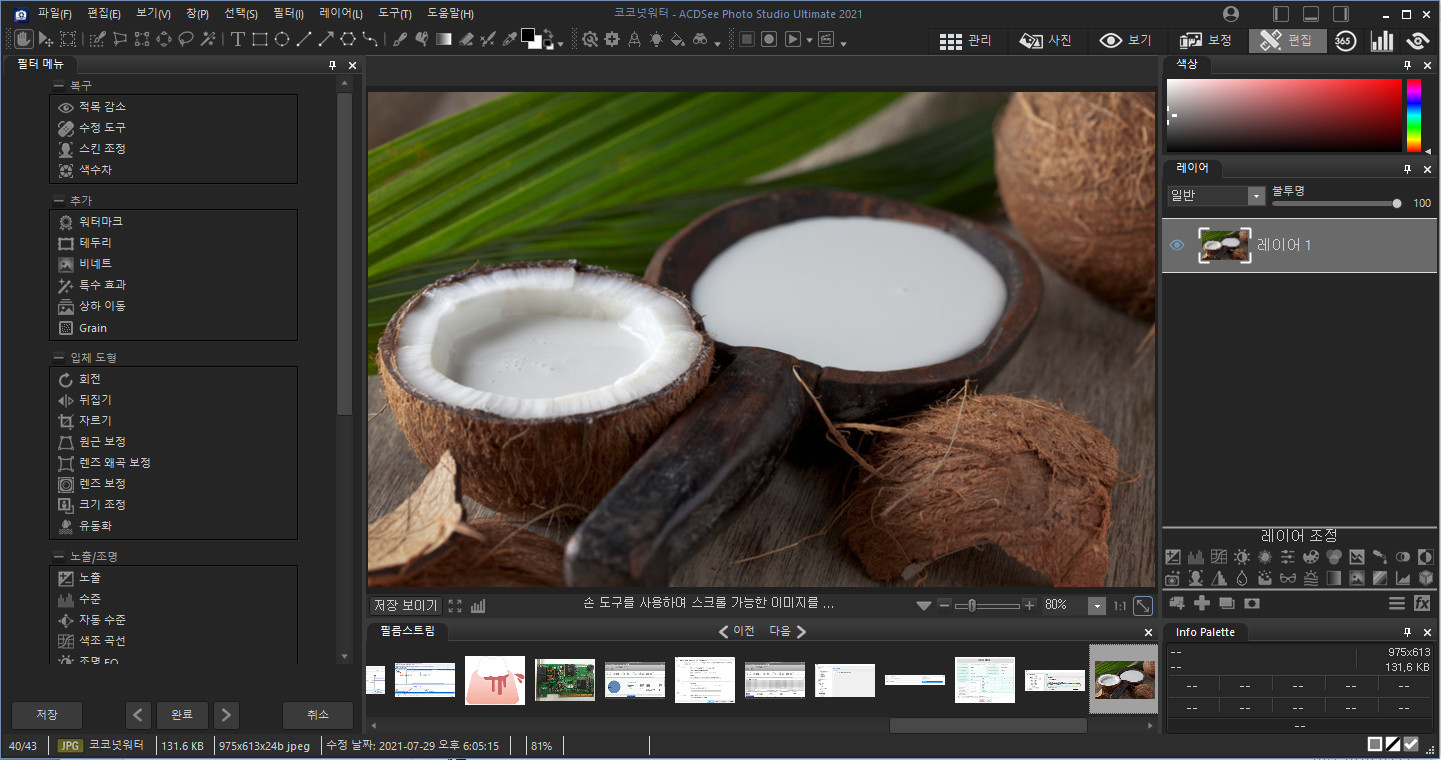Go to 이전 image in filmstrip
1441x760 pixels.
pyautogui.click(x=737, y=631)
